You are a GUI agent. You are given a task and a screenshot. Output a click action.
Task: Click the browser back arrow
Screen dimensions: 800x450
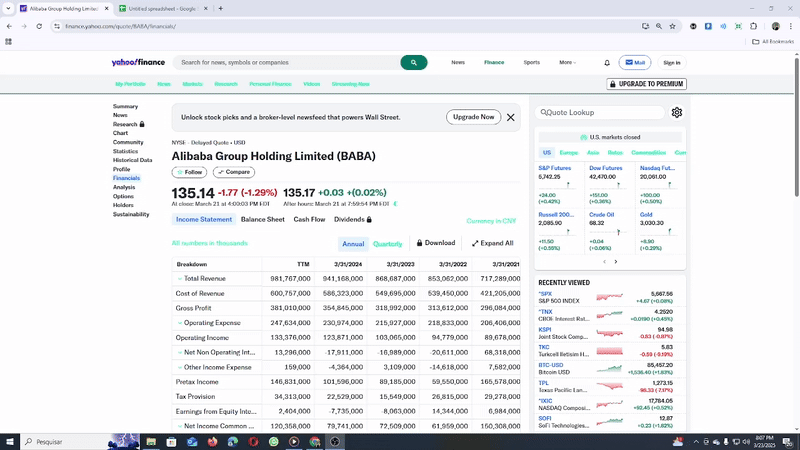click(x=9, y=26)
